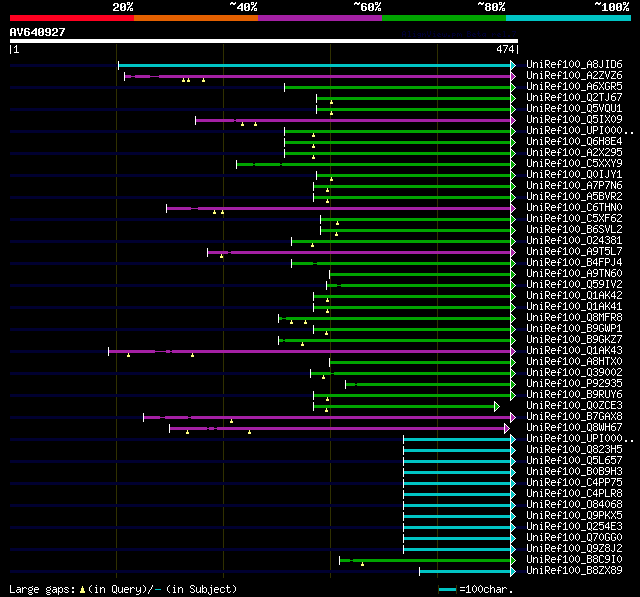Select the UniRef100_B8C9I0 label
The height and width of the screenshot is (597, 640).
[574, 560]
